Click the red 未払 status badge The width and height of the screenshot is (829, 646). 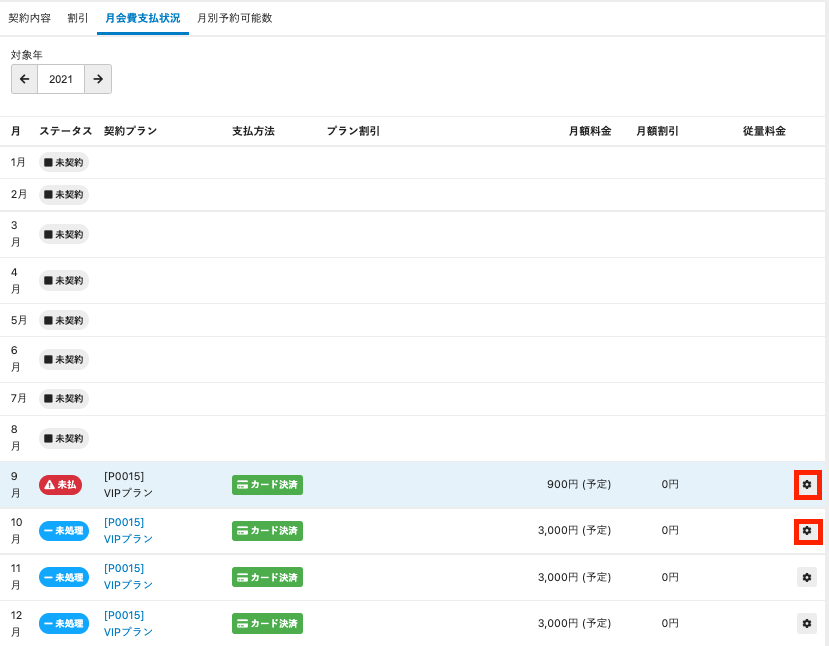tap(60, 485)
